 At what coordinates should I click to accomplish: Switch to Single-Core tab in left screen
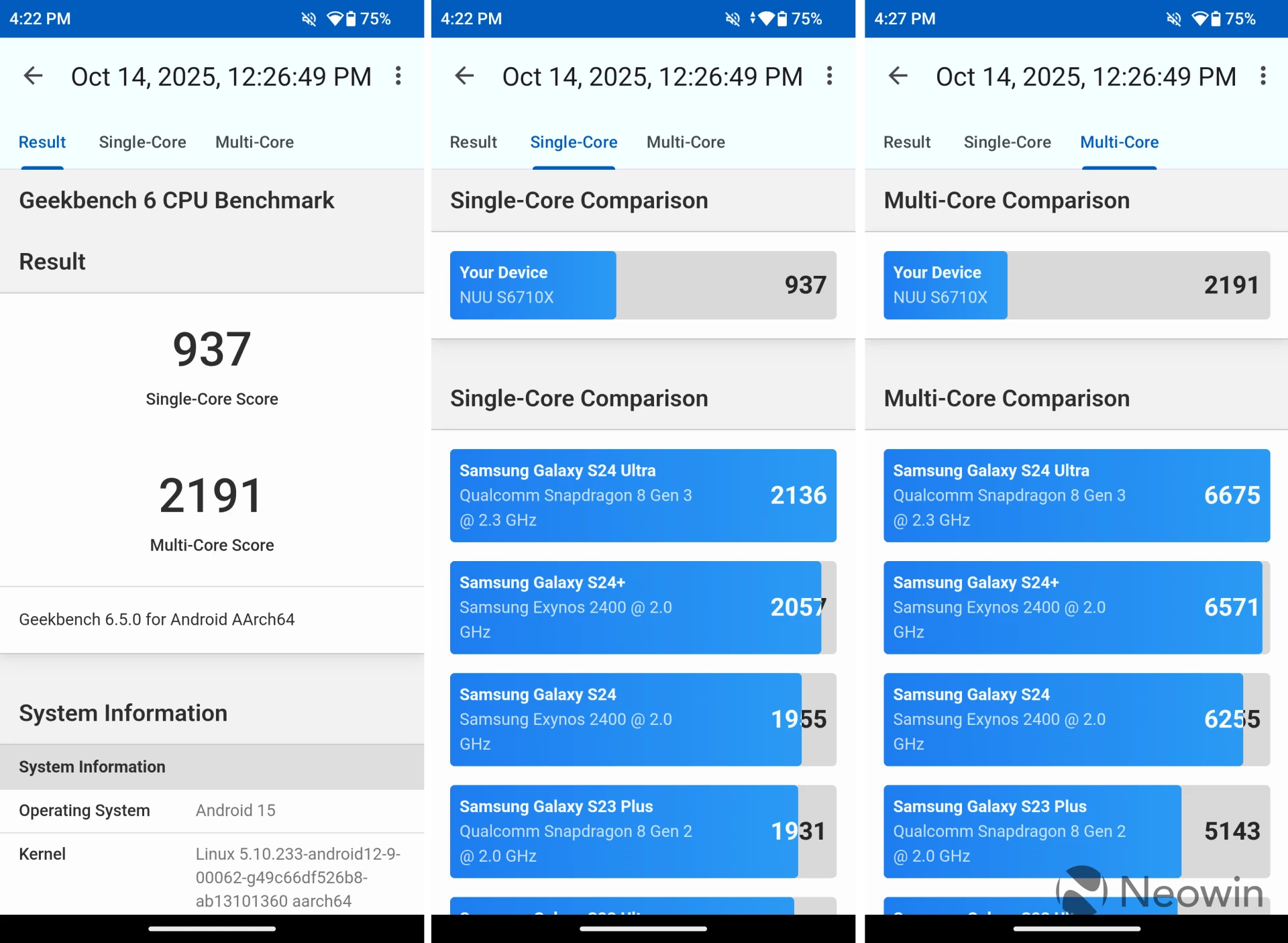point(142,142)
